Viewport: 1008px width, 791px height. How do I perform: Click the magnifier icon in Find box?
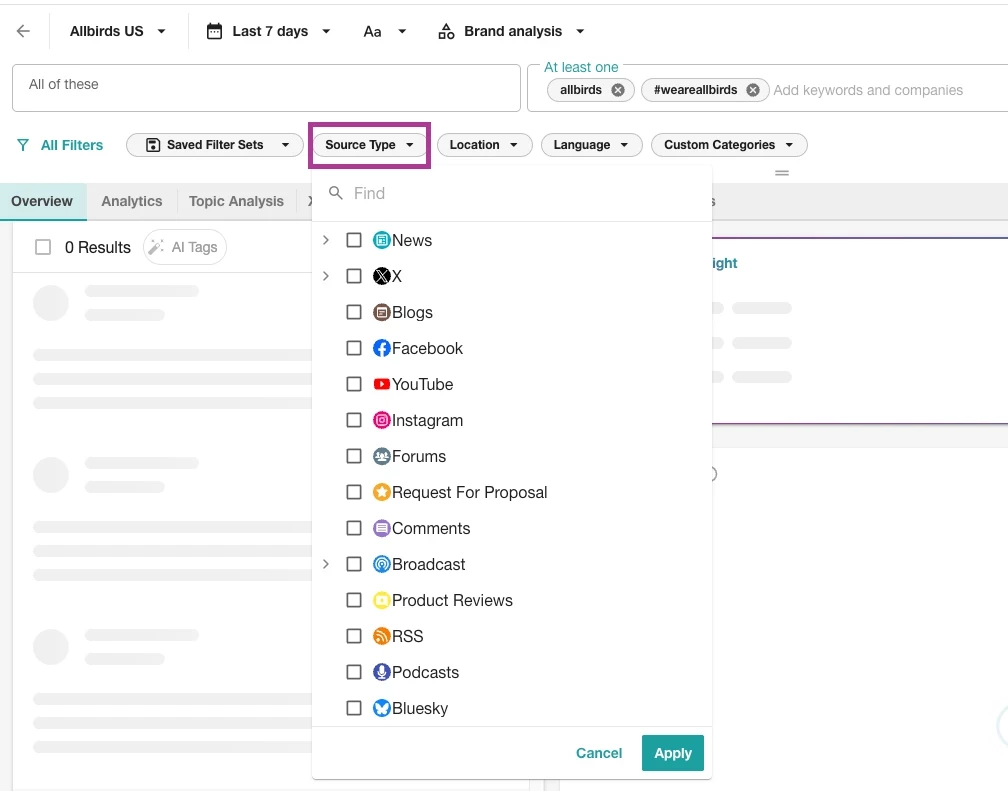[x=336, y=193]
